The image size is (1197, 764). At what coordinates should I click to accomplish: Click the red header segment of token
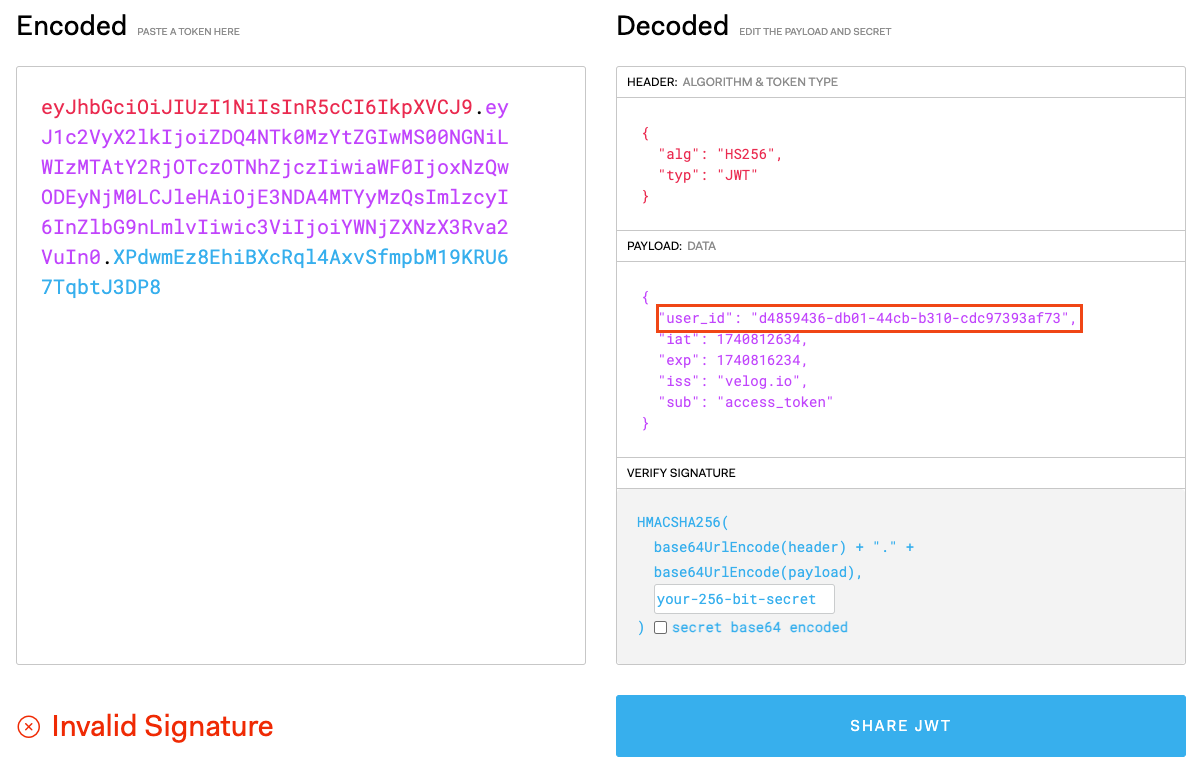tap(256, 107)
